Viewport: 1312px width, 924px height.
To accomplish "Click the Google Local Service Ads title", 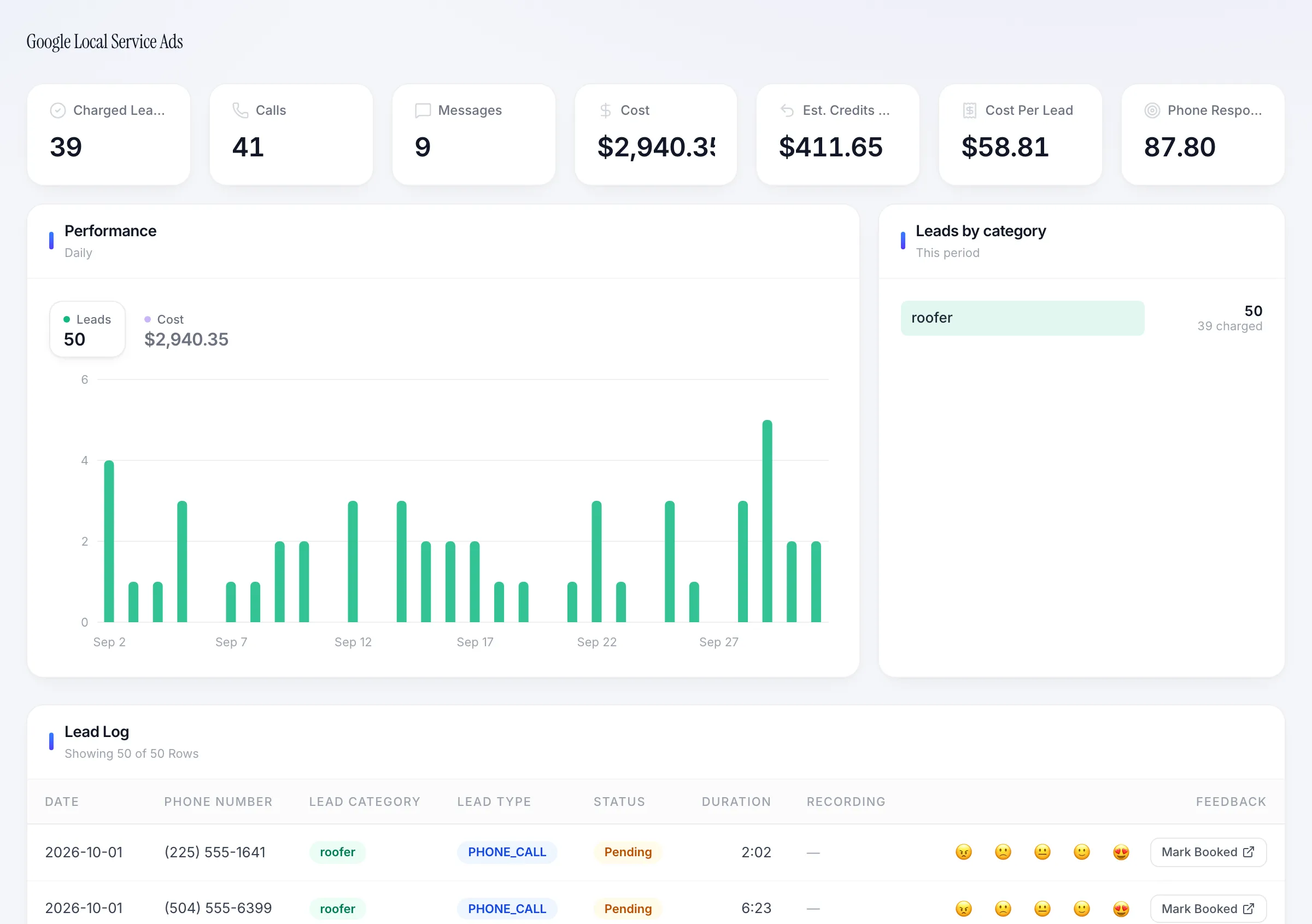I will 104,42.
